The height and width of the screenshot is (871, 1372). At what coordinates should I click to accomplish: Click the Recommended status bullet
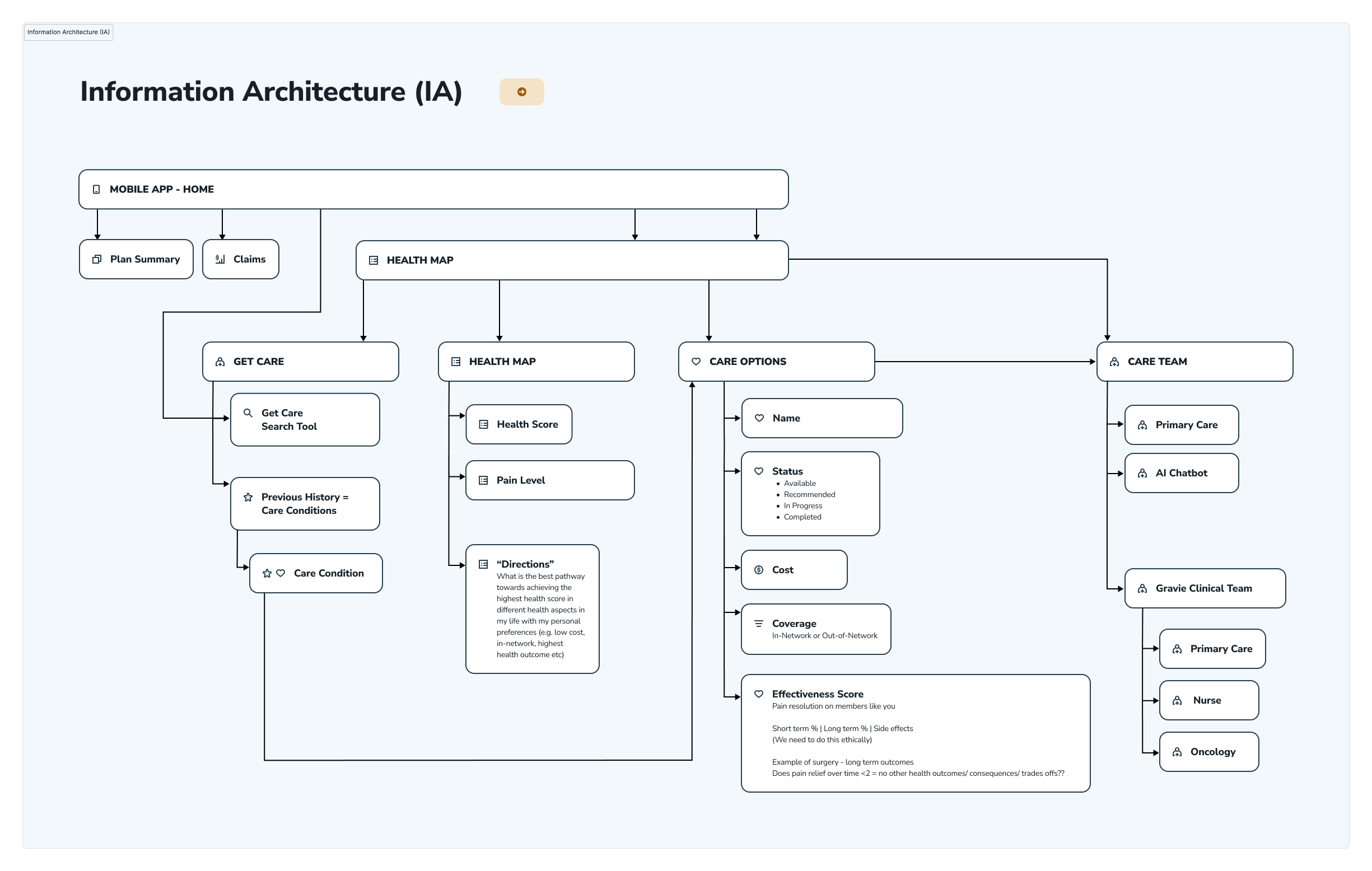tap(809, 494)
